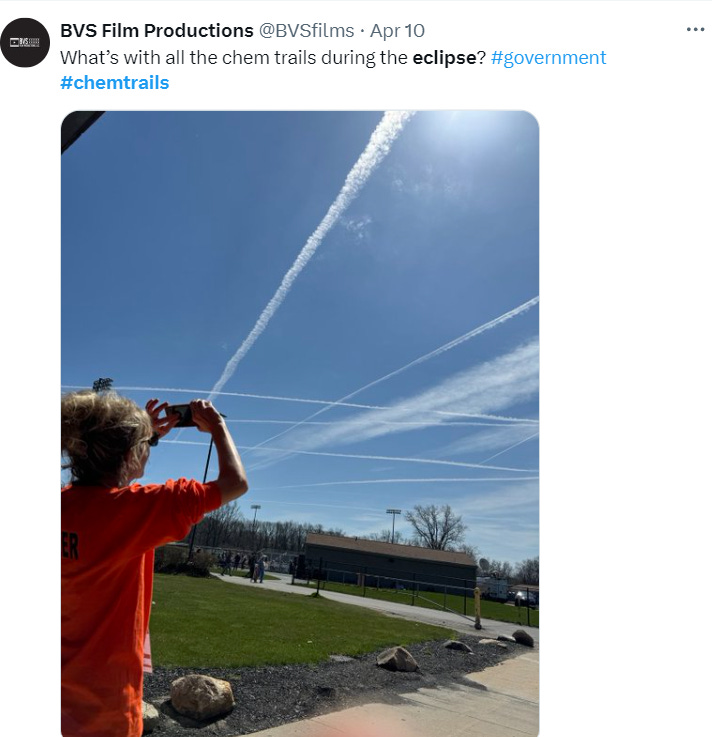Open the Apr 10 timestamp link
The image size is (712, 737).
(397, 31)
